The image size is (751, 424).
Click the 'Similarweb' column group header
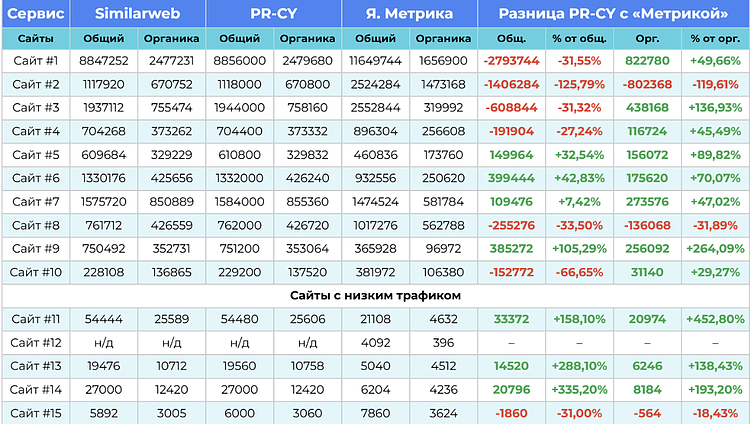(x=137, y=13)
